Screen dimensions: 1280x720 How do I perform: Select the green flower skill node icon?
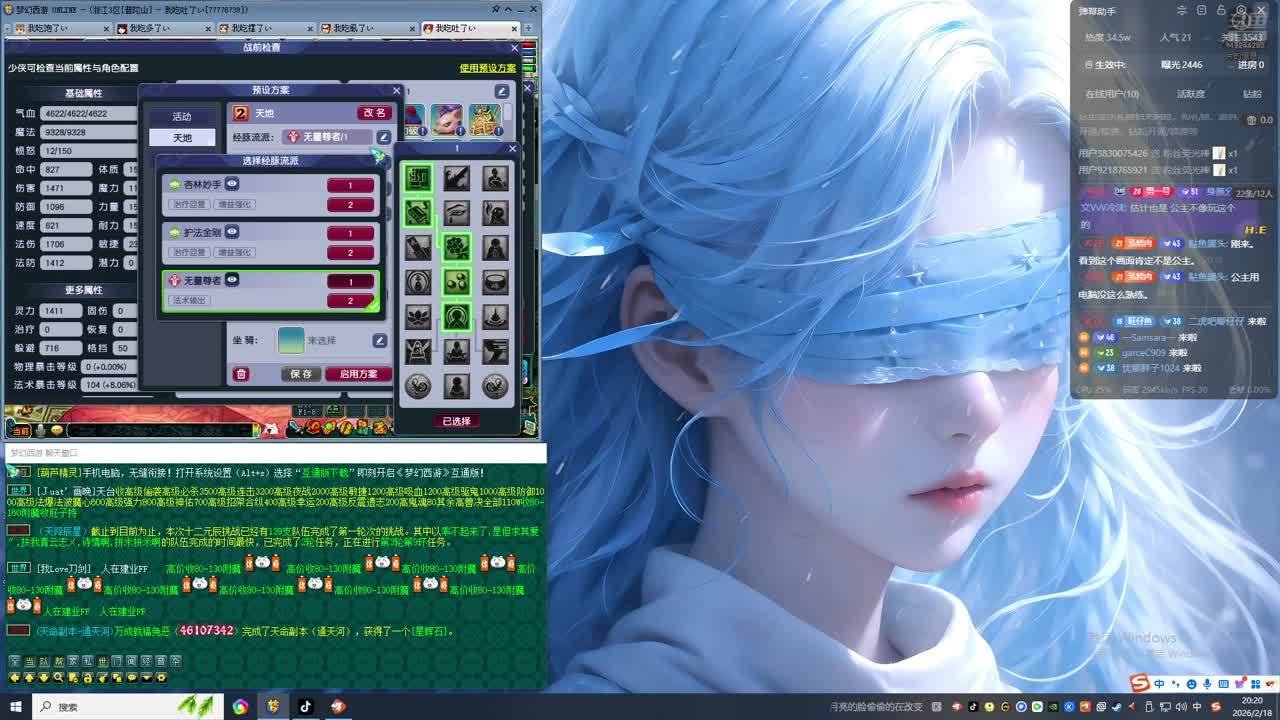[457, 247]
